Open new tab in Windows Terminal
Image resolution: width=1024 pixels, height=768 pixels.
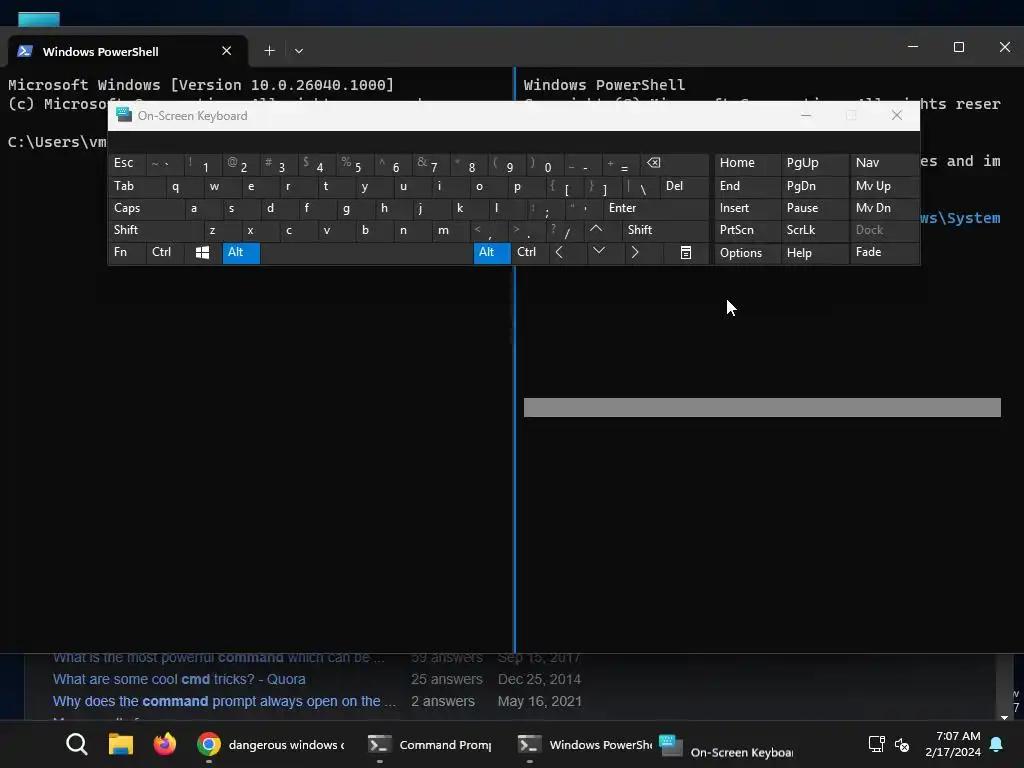tap(269, 50)
